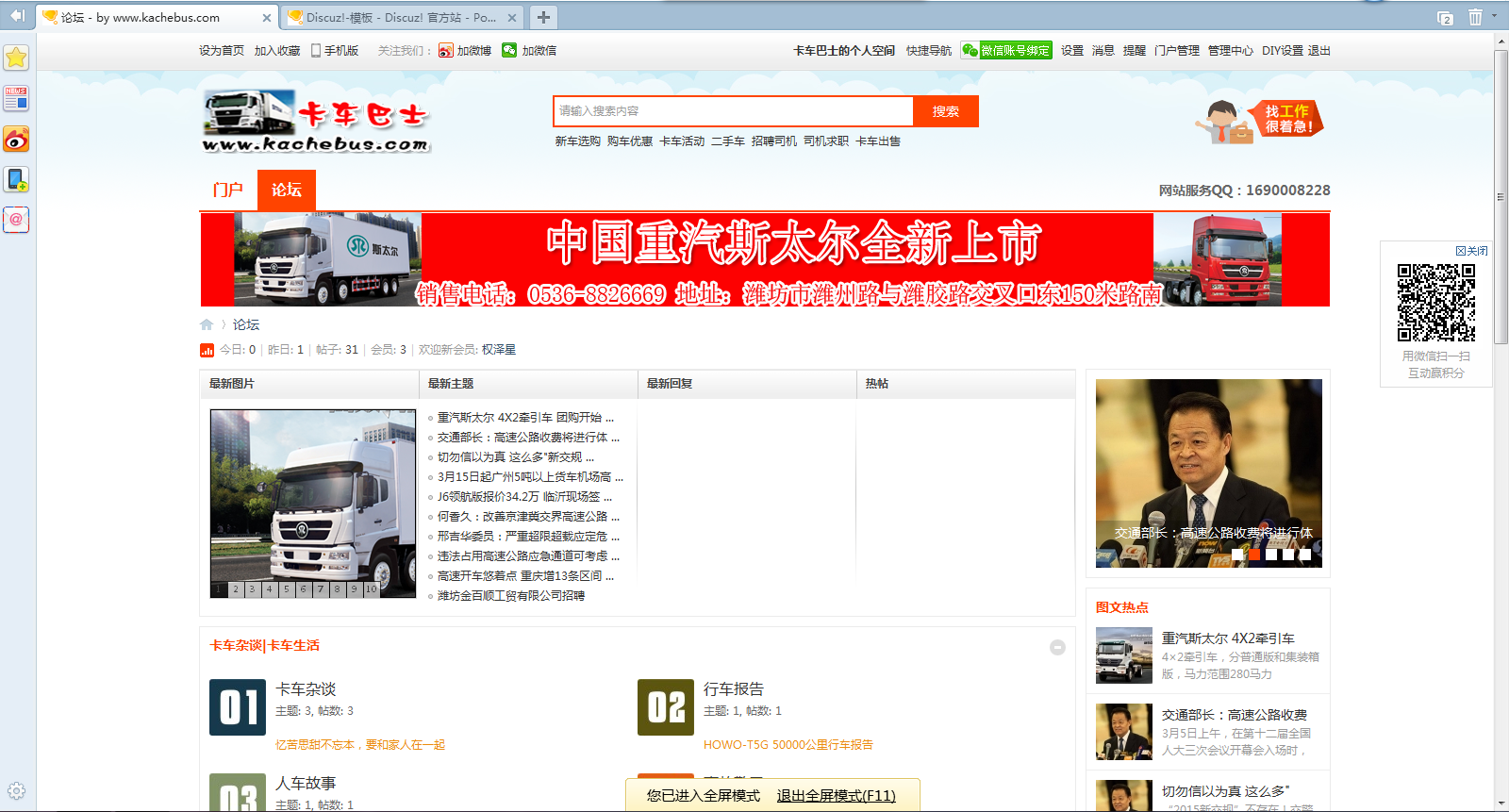The width and height of the screenshot is (1509, 812).
Task: Click the vertical page scrollbar thumb
Action: 1501,197
